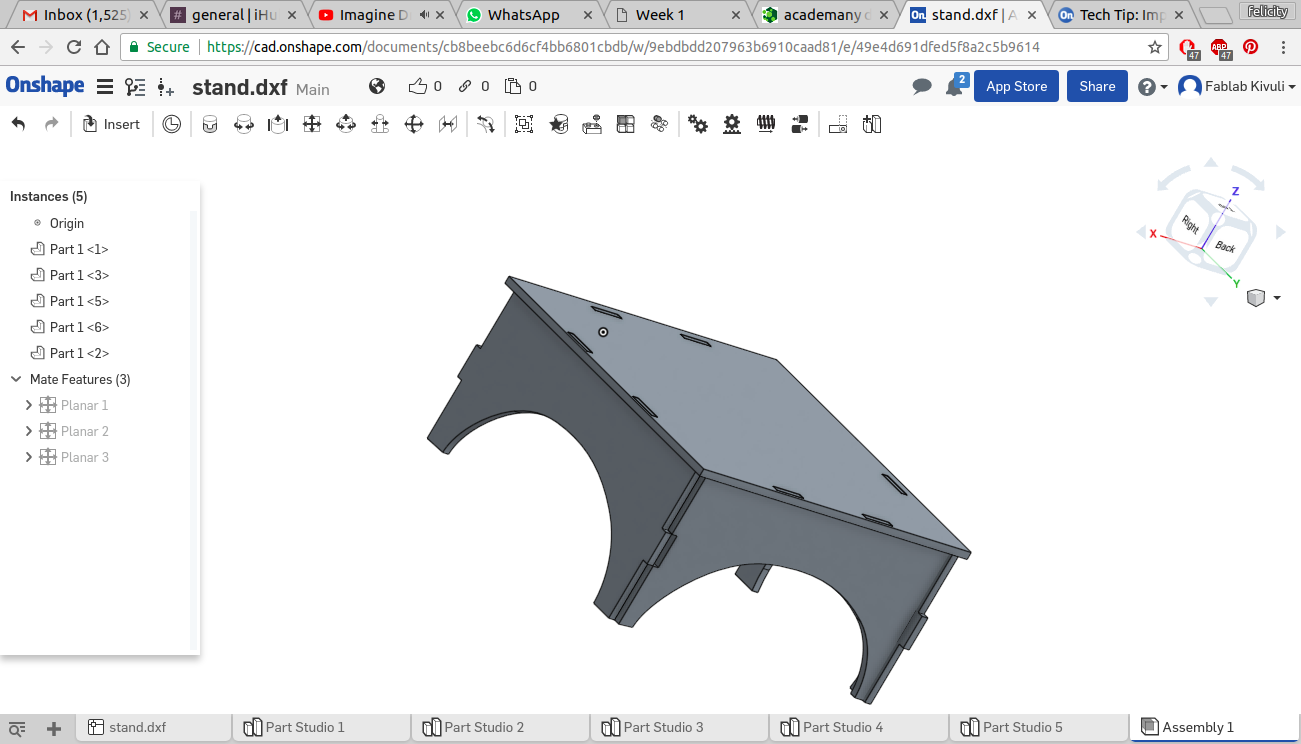
Task: Collapse the Mate Features list
Action: (16, 379)
